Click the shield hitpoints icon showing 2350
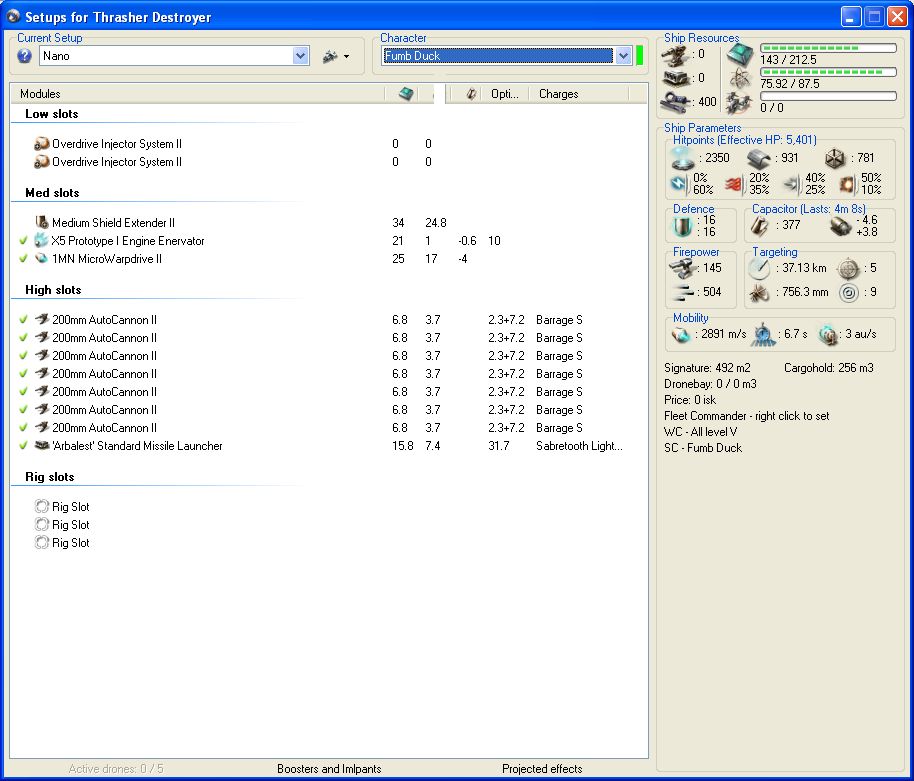This screenshot has width=914, height=781. click(683, 157)
